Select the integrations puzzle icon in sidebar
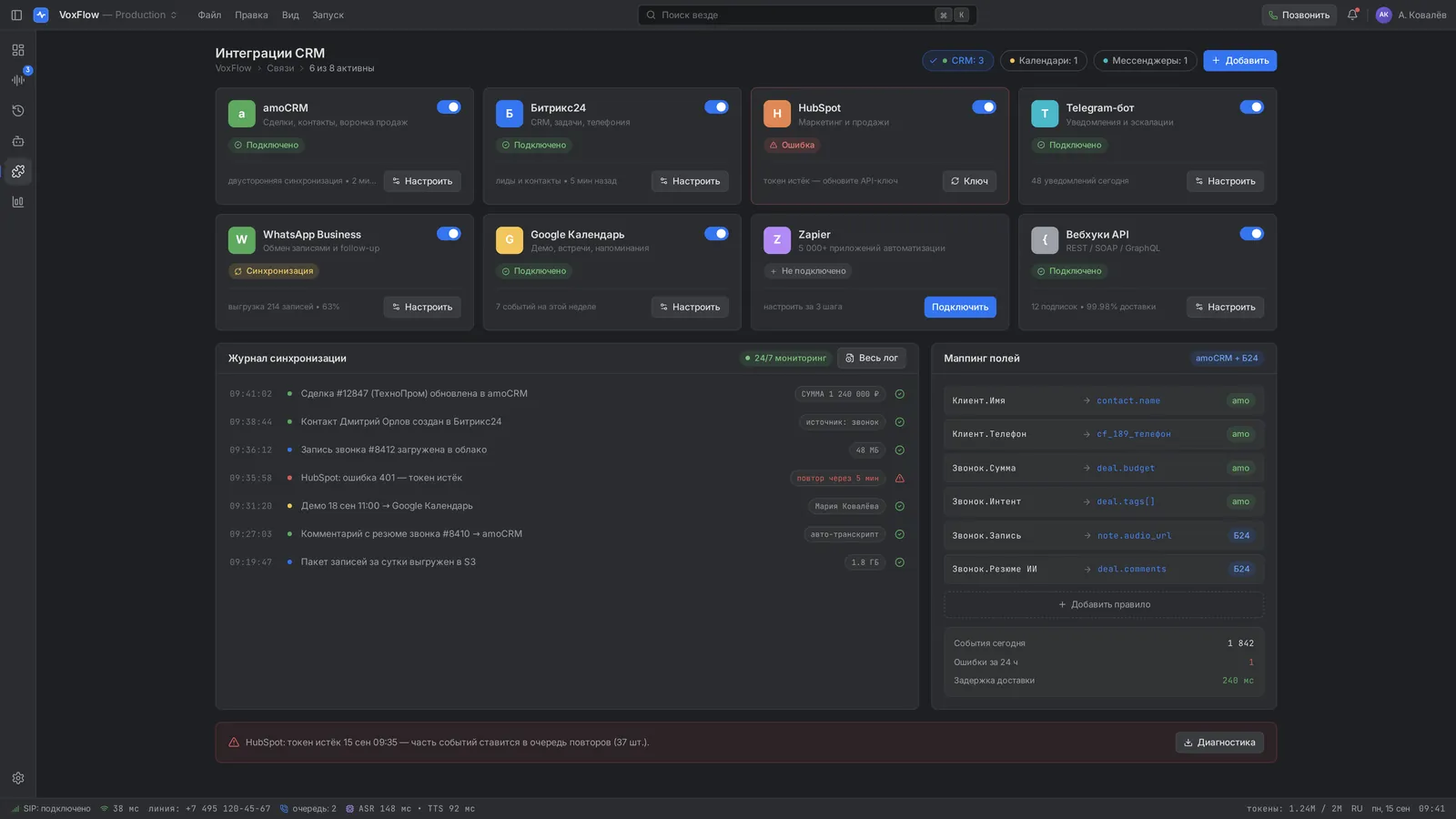This screenshot has height=819, width=1456. [18, 171]
